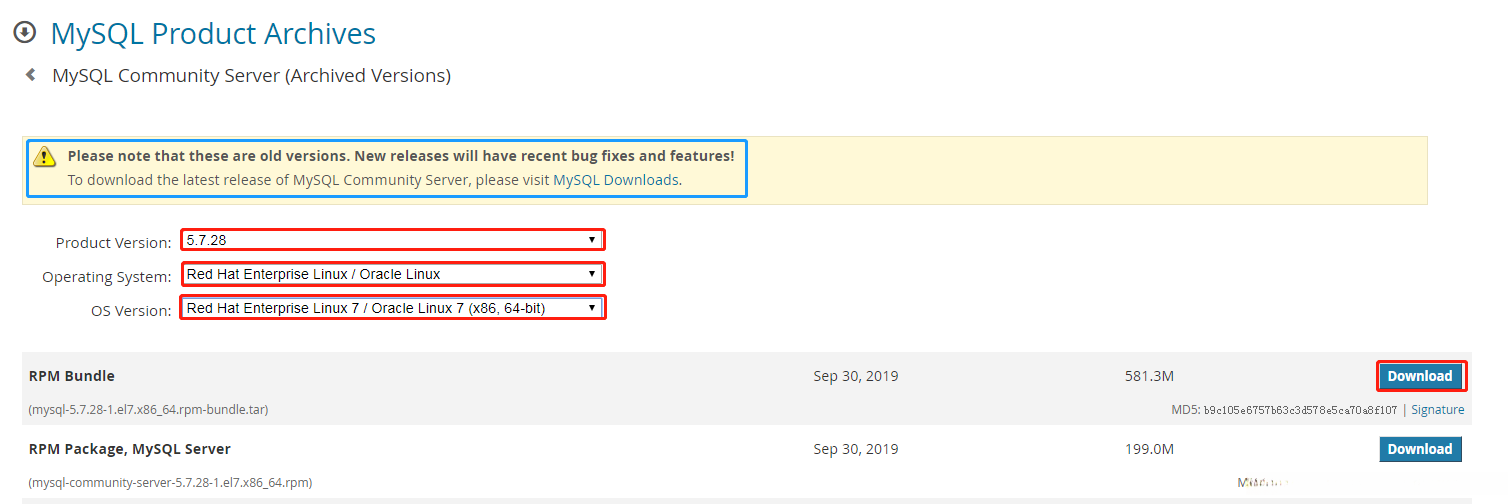Image resolution: width=1510 pixels, height=504 pixels.
Task: Click the Product Version label
Action: [x=113, y=243]
